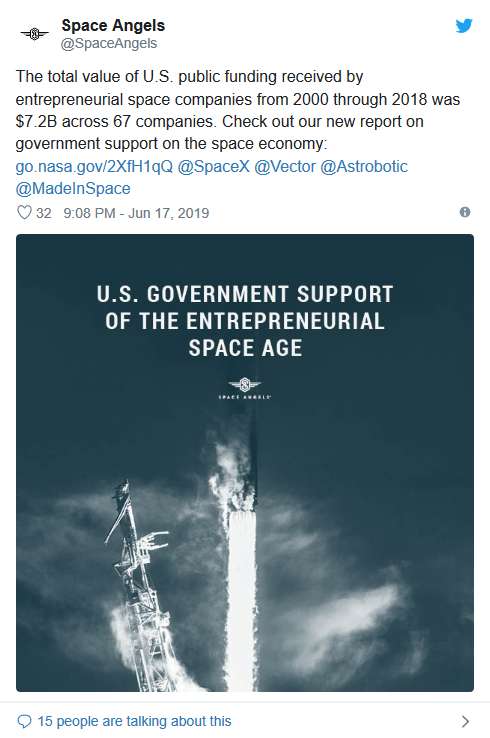Open the tweet info icon

tap(465, 212)
